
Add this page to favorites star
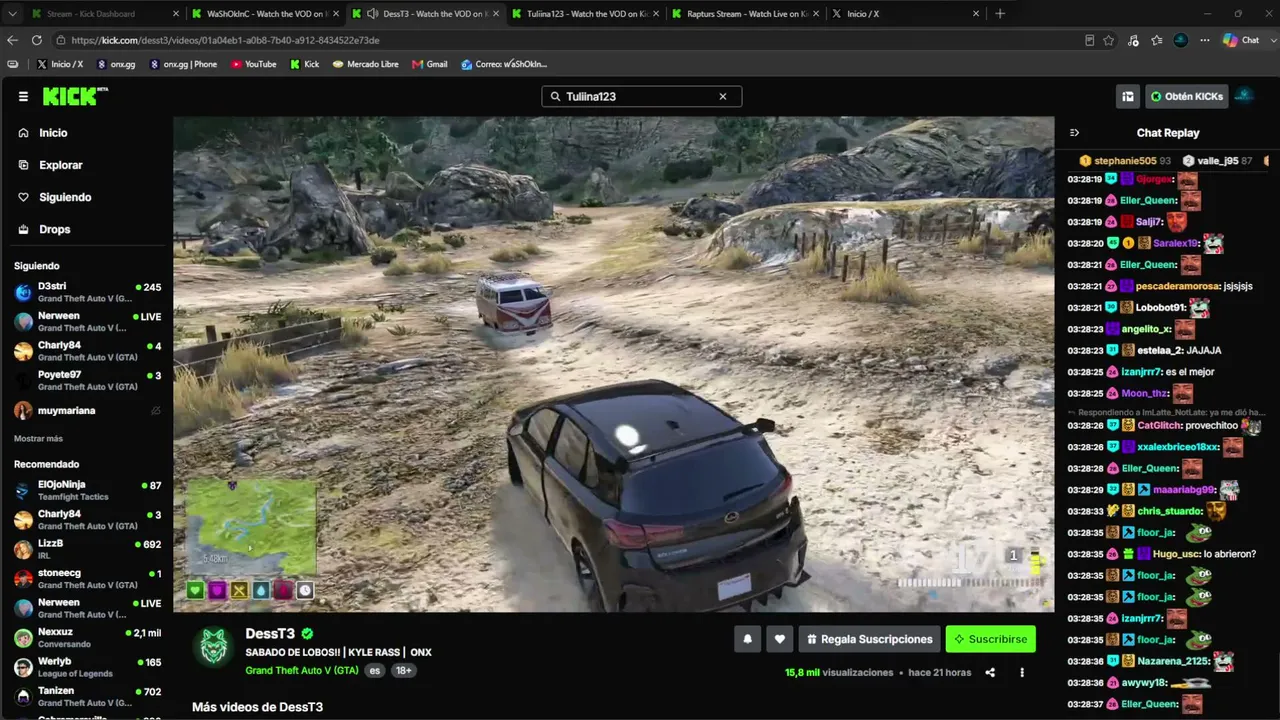click(x=1109, y=40)
